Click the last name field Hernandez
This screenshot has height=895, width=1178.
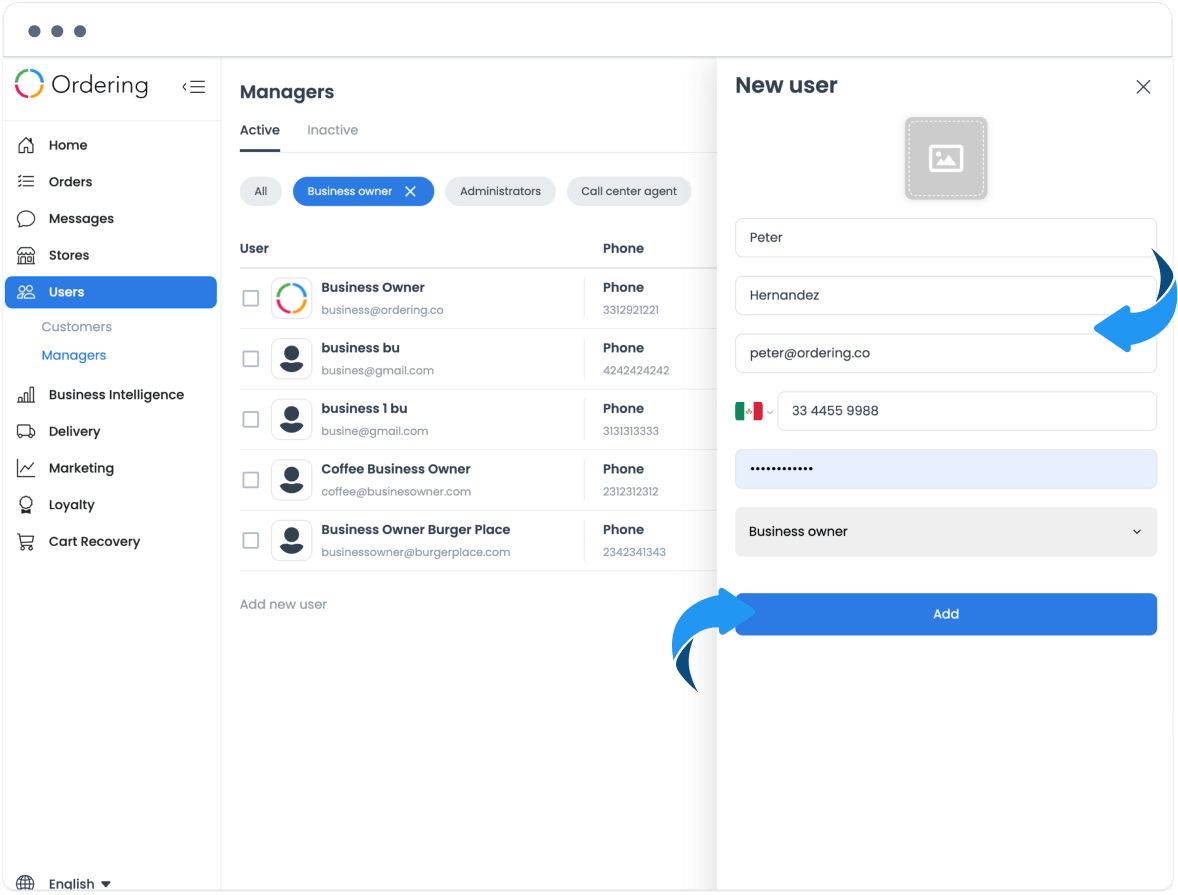tap(946, 295)
